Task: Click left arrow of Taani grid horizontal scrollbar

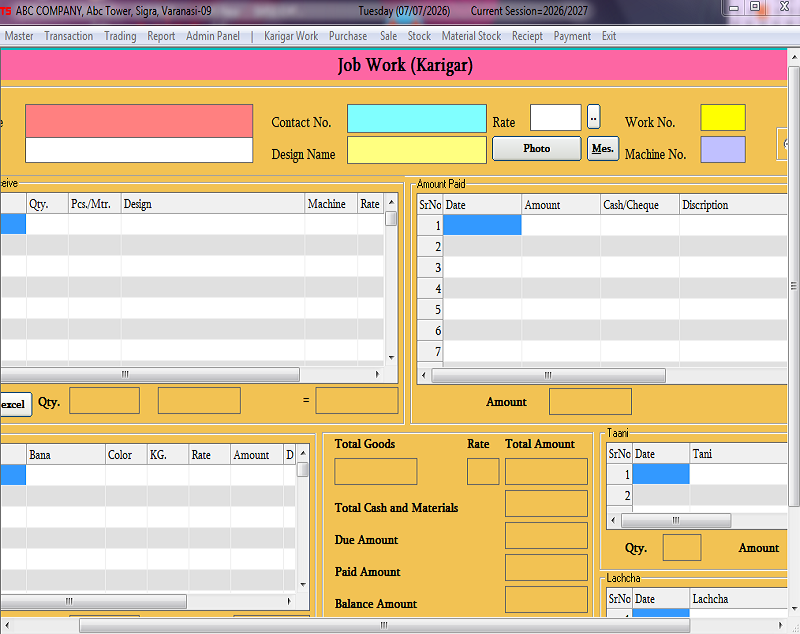Action: pos(613,520)
